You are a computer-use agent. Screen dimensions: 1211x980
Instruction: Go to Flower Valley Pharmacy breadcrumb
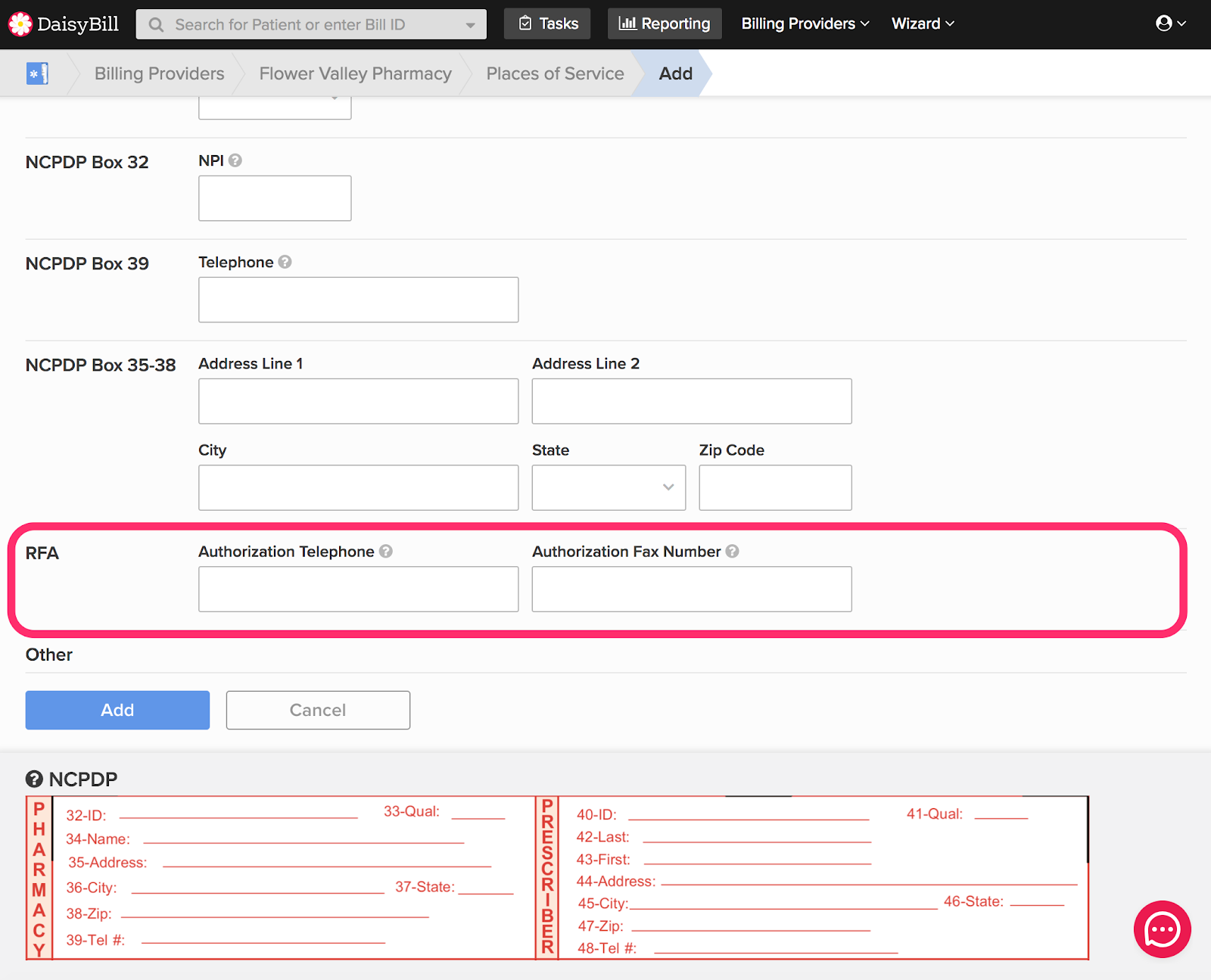(355, 73)
